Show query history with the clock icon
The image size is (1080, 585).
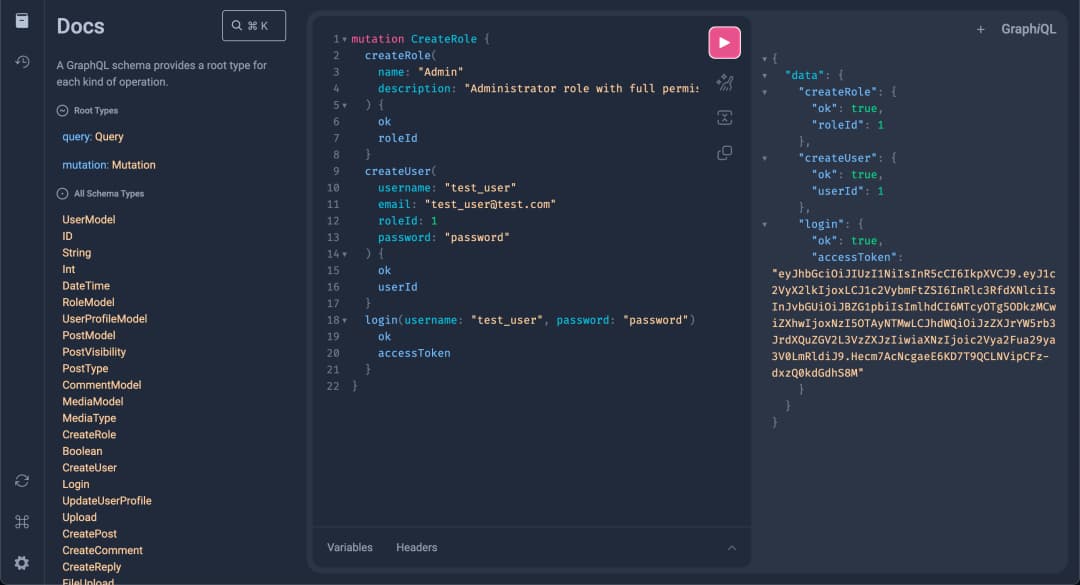pyautogui.click(x=21, y=61)
